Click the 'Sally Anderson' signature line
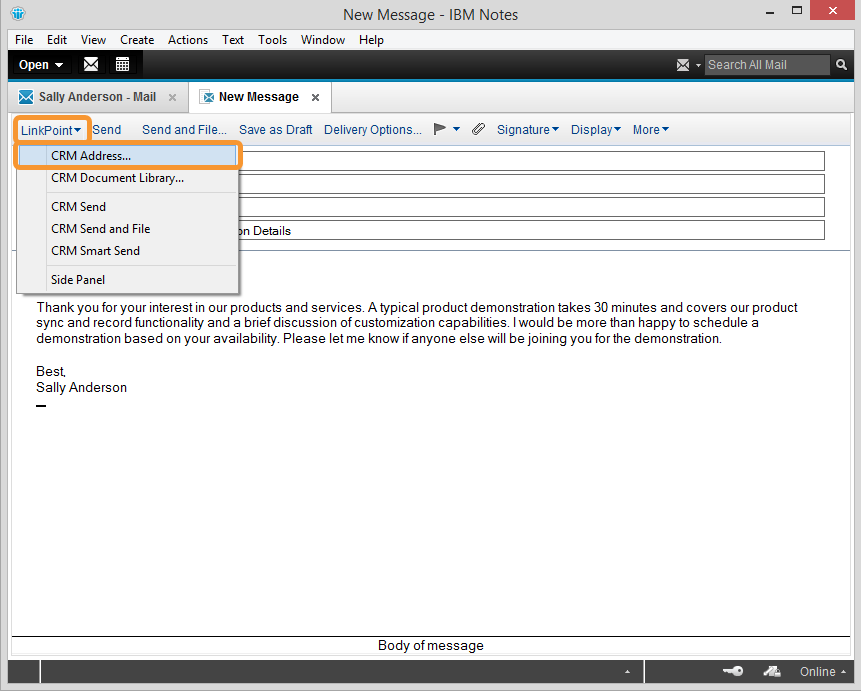Viewport: 861px width, 691px height. pos(81,387)
